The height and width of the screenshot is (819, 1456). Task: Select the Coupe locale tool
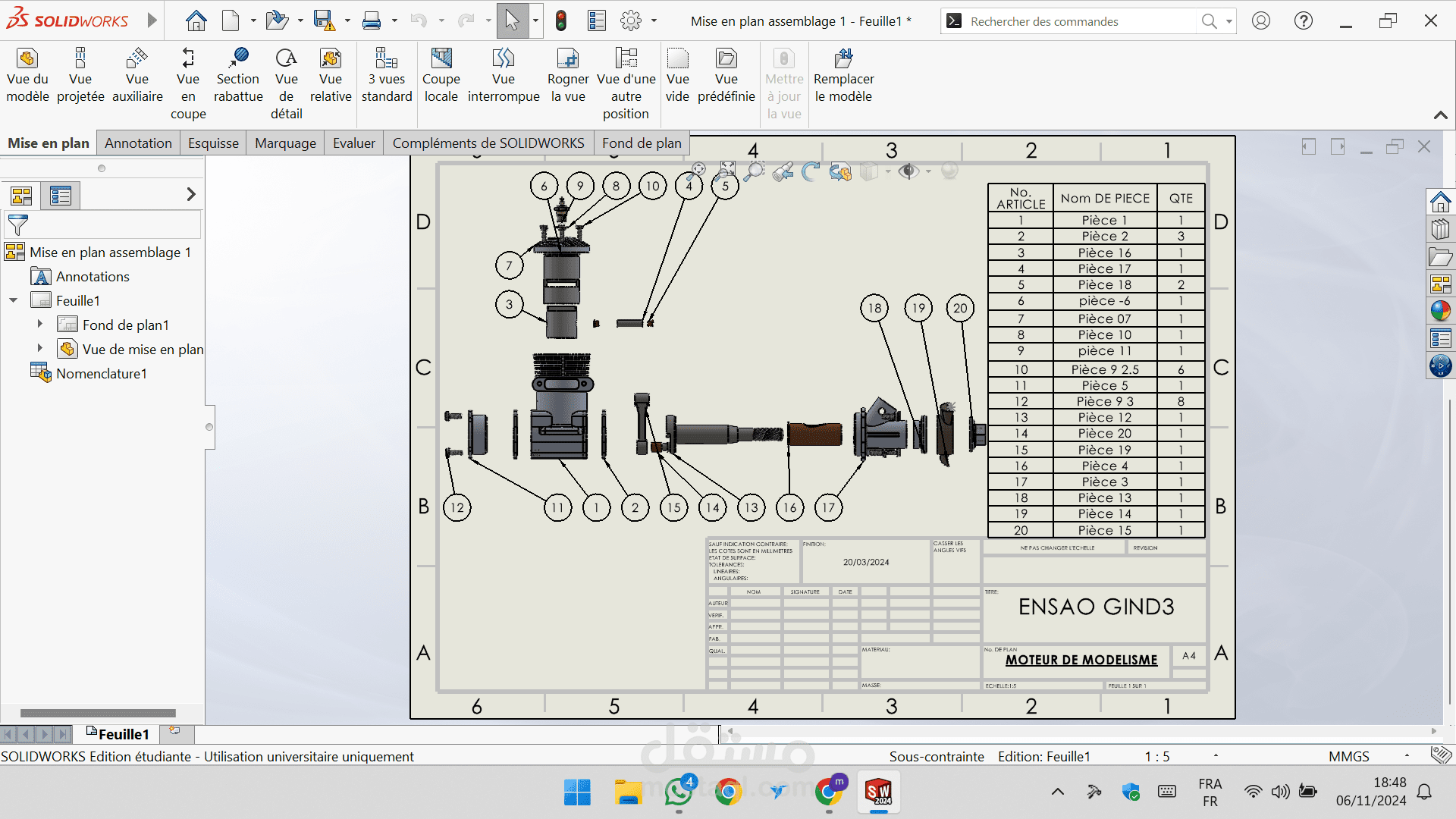point(441,76)
